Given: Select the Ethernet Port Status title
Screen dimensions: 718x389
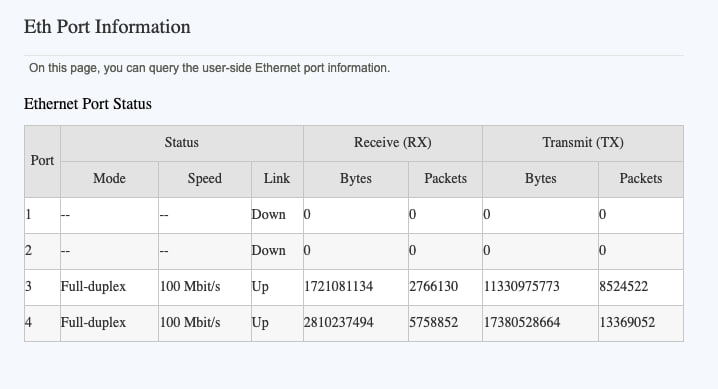Looking at the screenshot, I should click(x=87, y=104).
